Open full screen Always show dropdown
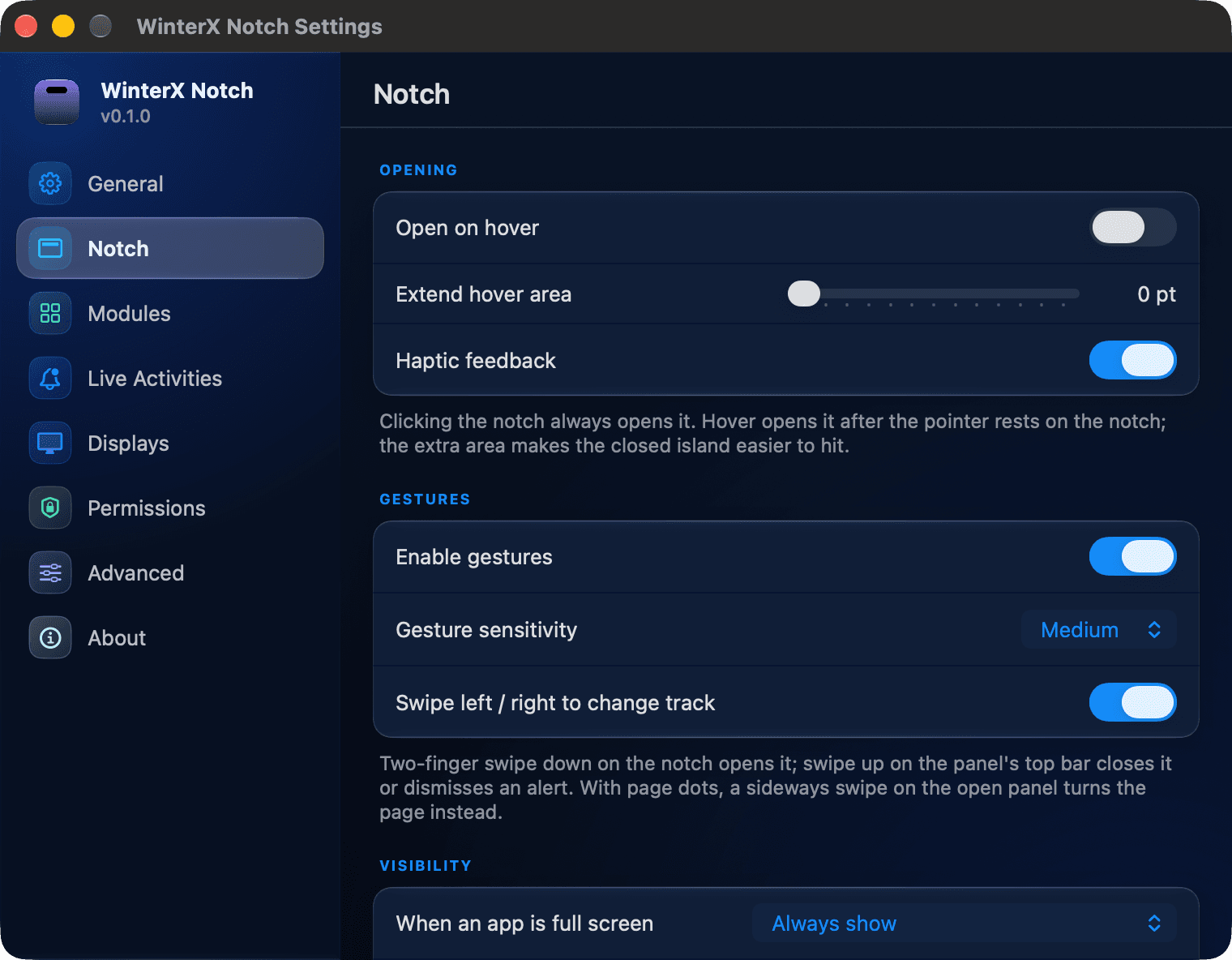 click(965, 923)
